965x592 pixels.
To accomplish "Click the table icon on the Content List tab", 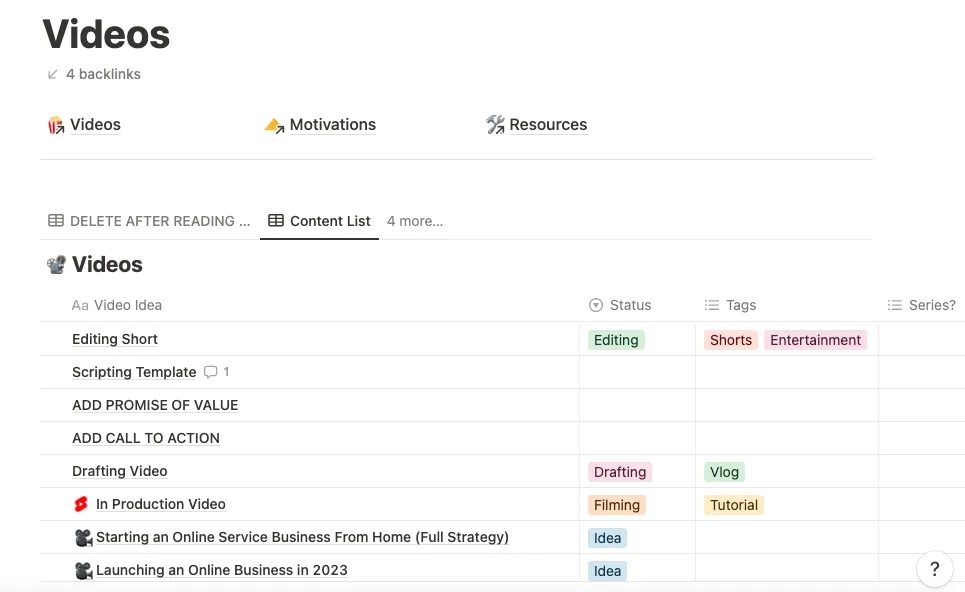I will tap(275, 220).
